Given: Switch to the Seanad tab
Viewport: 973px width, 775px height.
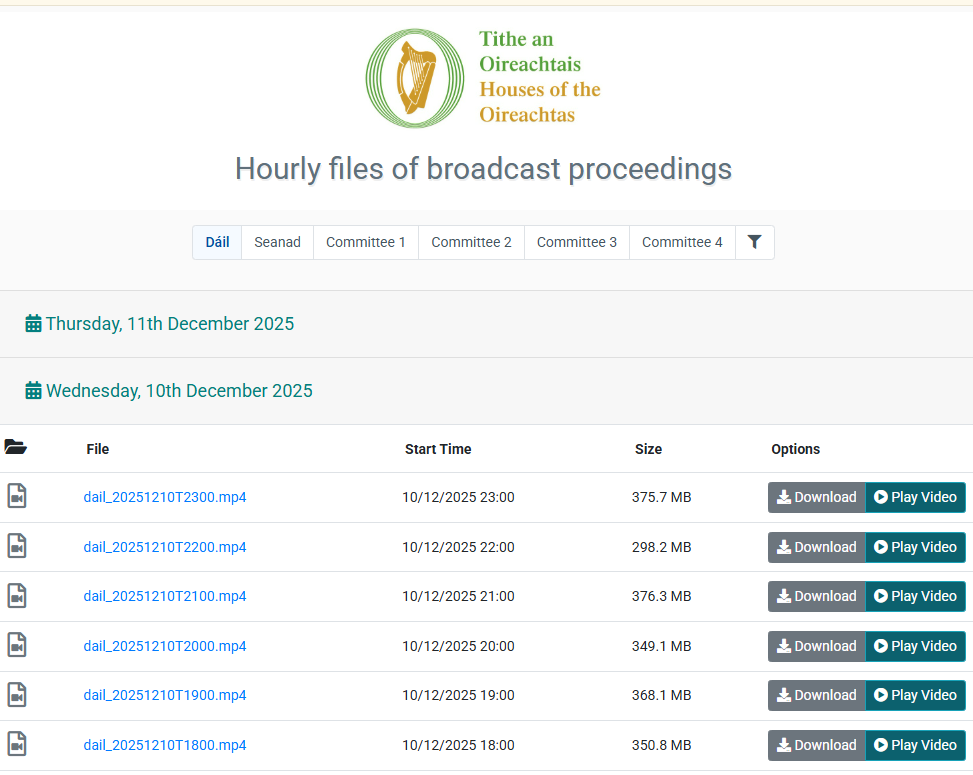Looking at the screenshot, I should point(277,242).
